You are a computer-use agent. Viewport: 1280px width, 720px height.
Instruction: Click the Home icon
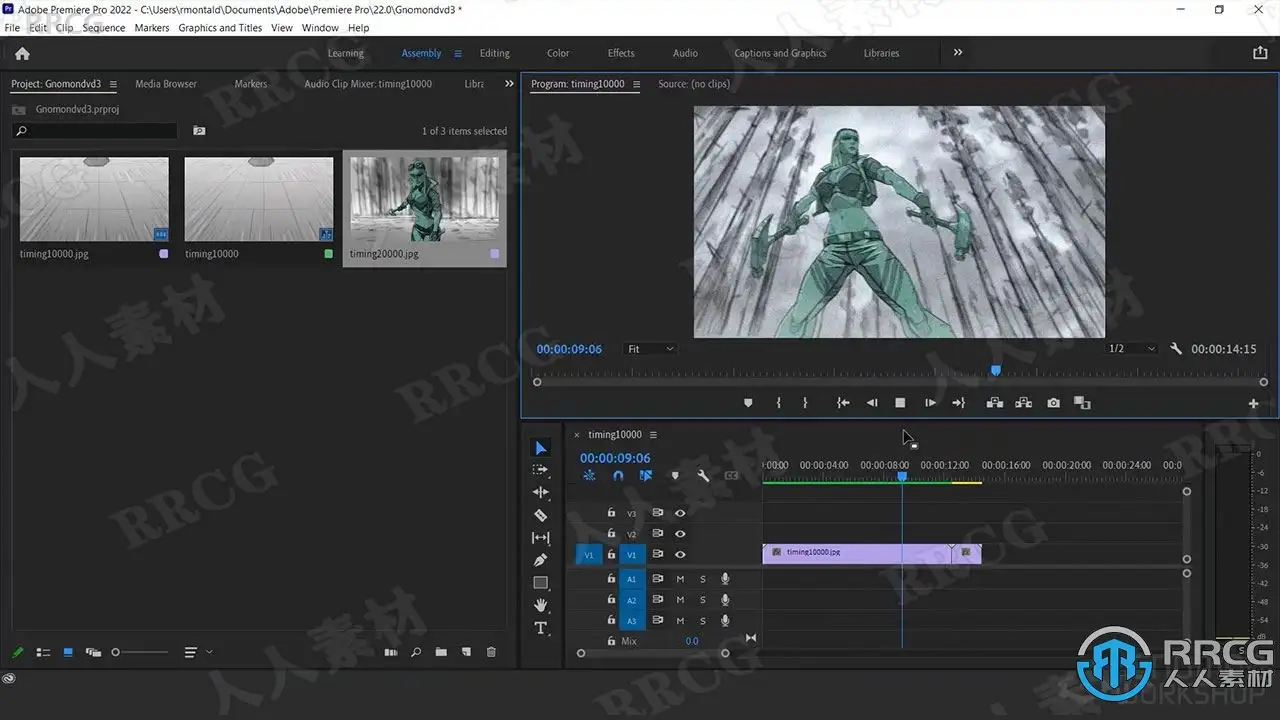(x=22, y=53)
